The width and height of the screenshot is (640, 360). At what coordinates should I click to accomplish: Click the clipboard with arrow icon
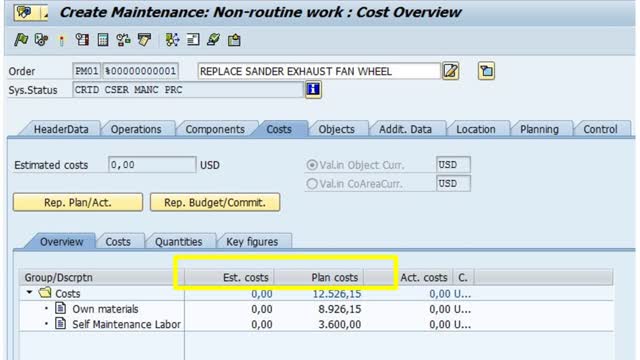pos(234,40)
